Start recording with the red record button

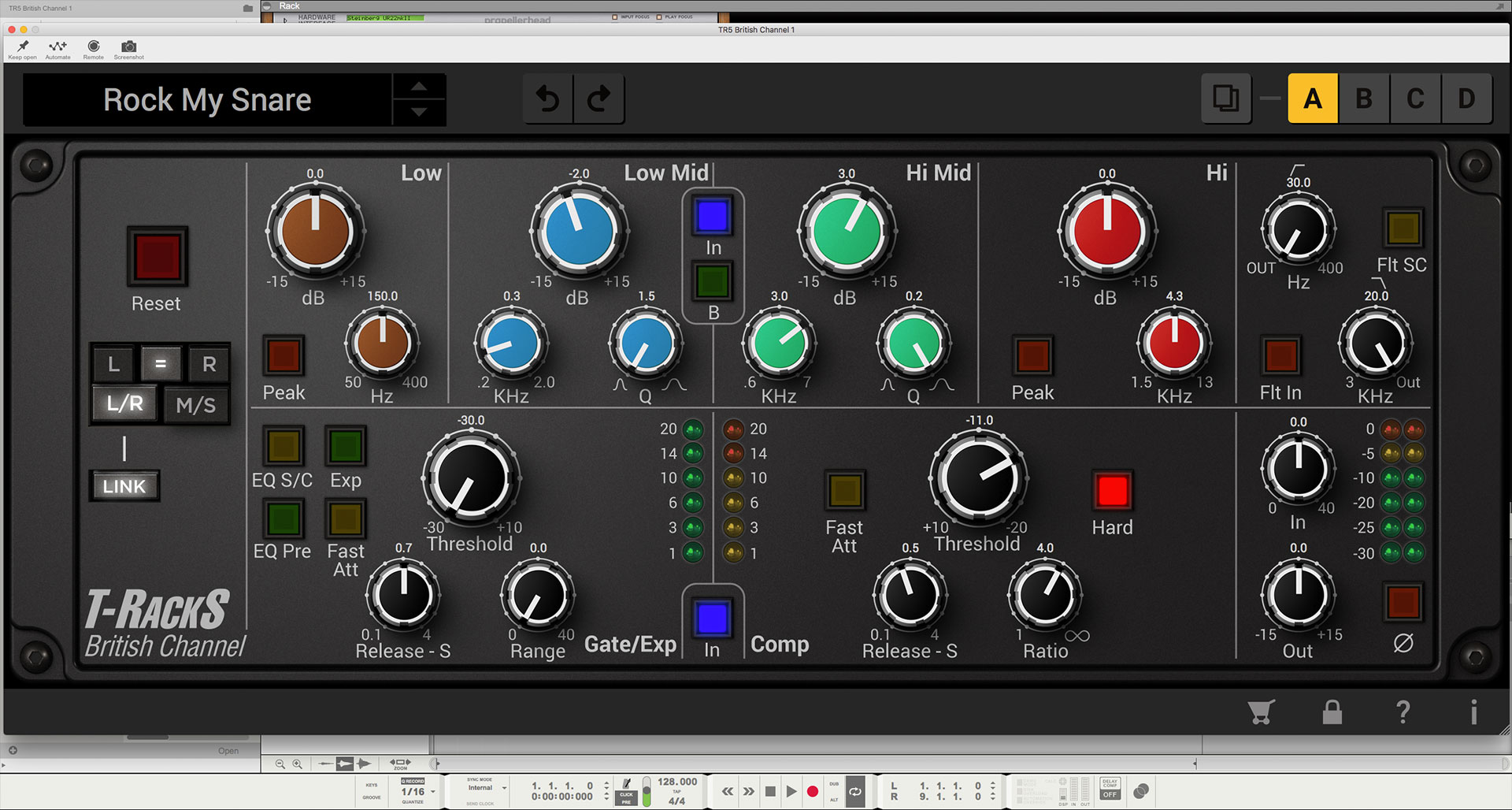pyautogui.click(x=813, y=791)
